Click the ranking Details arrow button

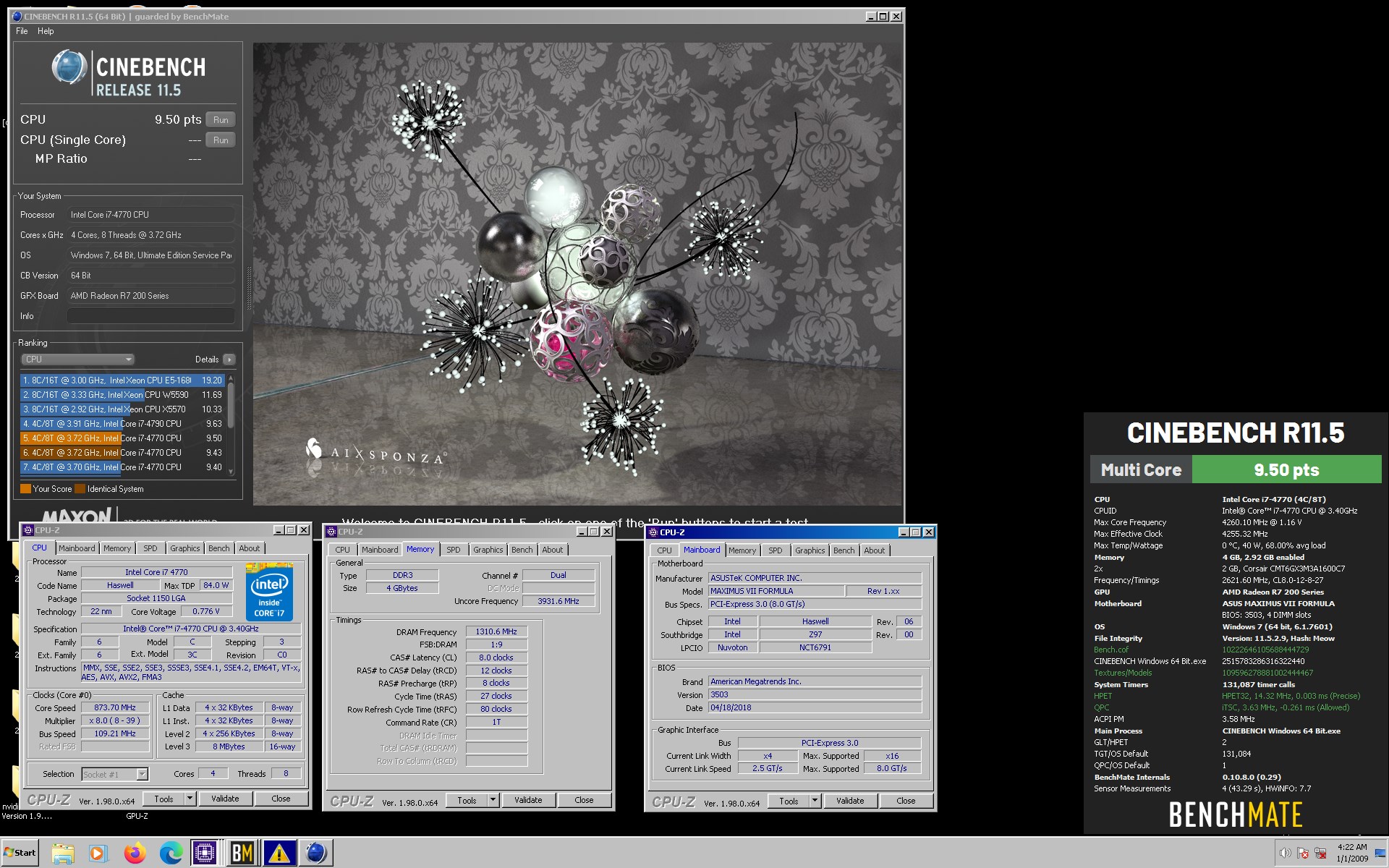pyautogui.click(x=229, y=359)
